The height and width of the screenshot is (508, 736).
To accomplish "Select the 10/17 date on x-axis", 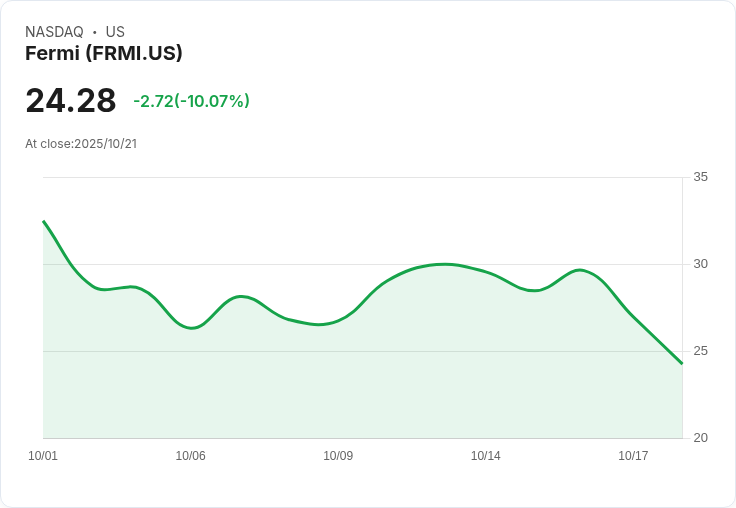I will (633, 456).
